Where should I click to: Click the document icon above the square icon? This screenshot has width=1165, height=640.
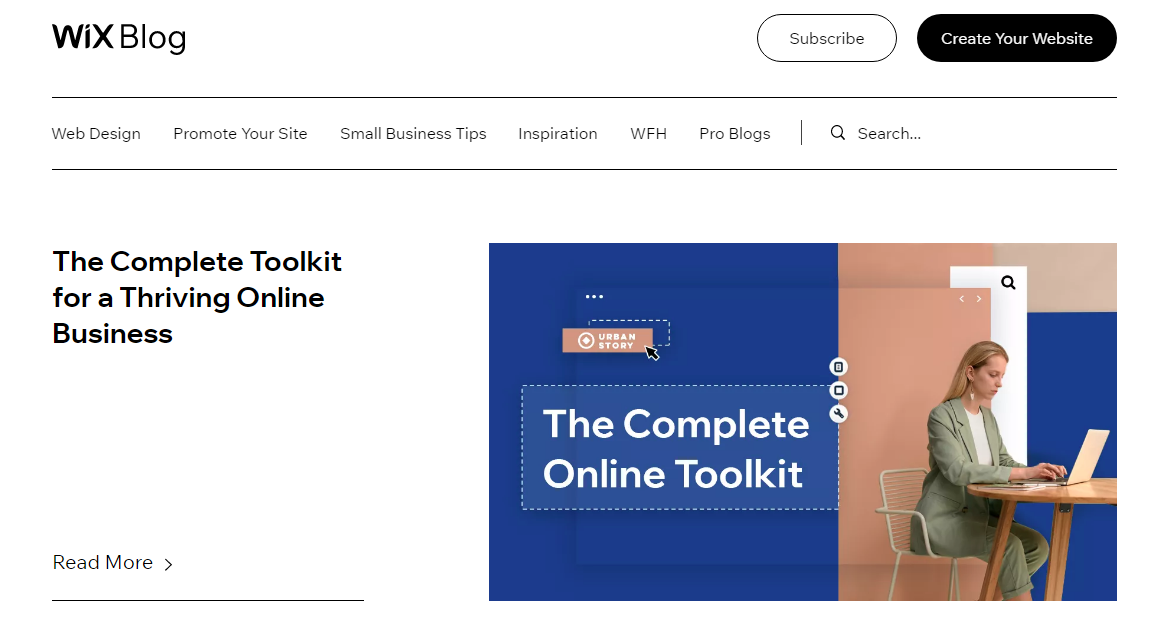coord(838,366)
